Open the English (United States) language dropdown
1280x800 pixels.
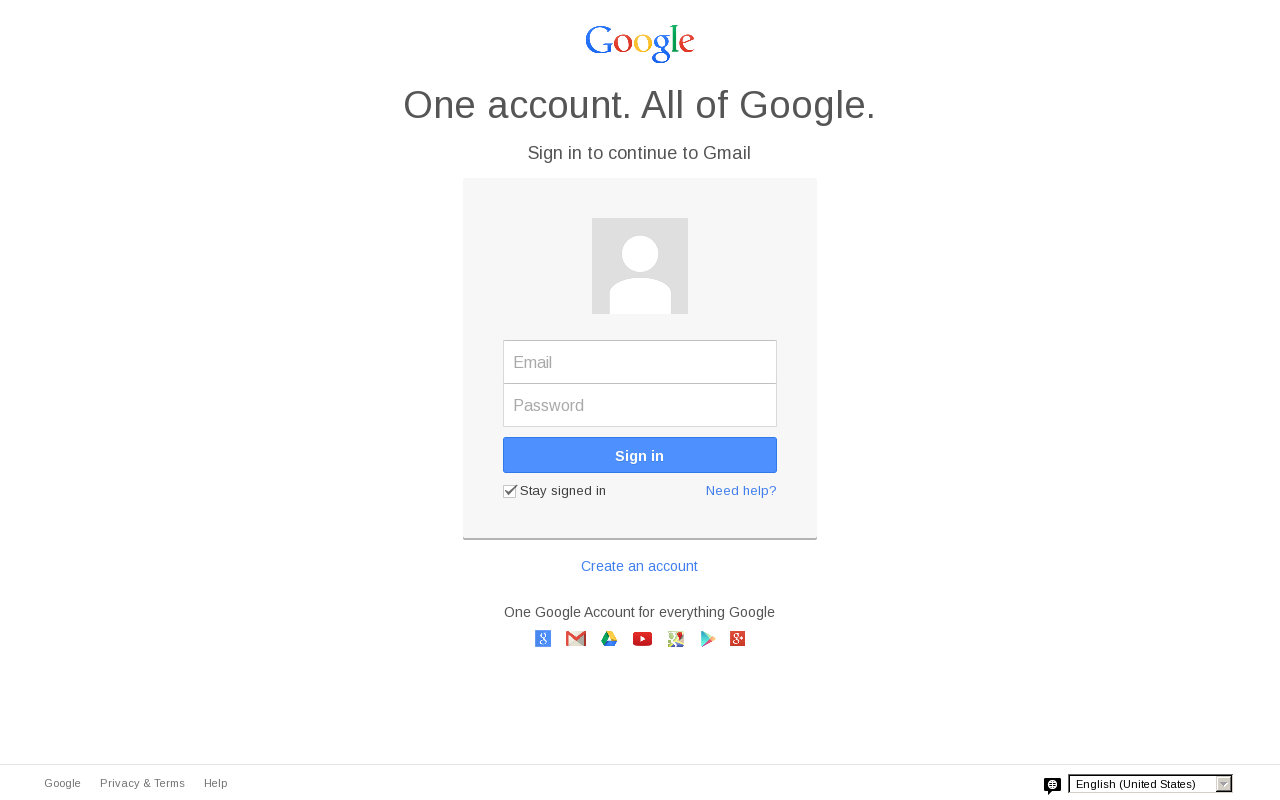1150,784
